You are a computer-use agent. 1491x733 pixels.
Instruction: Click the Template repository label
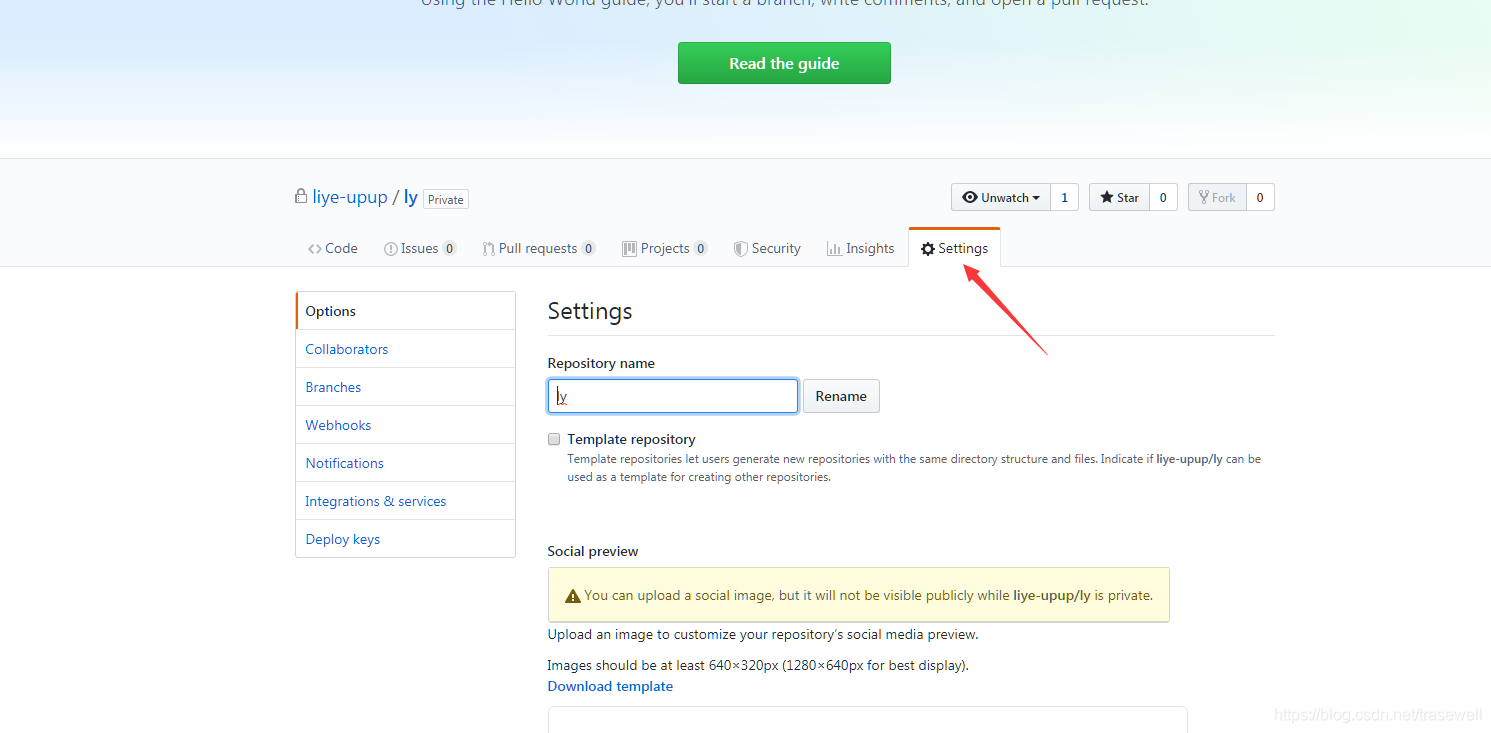click(x=631, y=439)
